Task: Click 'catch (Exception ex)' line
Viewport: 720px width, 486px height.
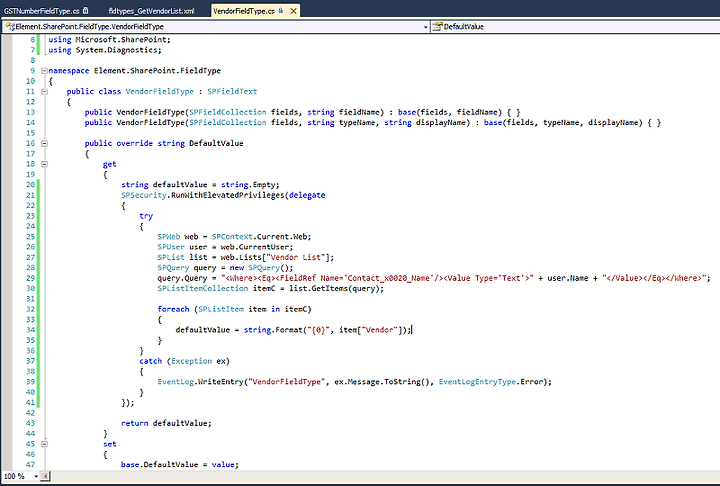Action: [x=185, y=361]
